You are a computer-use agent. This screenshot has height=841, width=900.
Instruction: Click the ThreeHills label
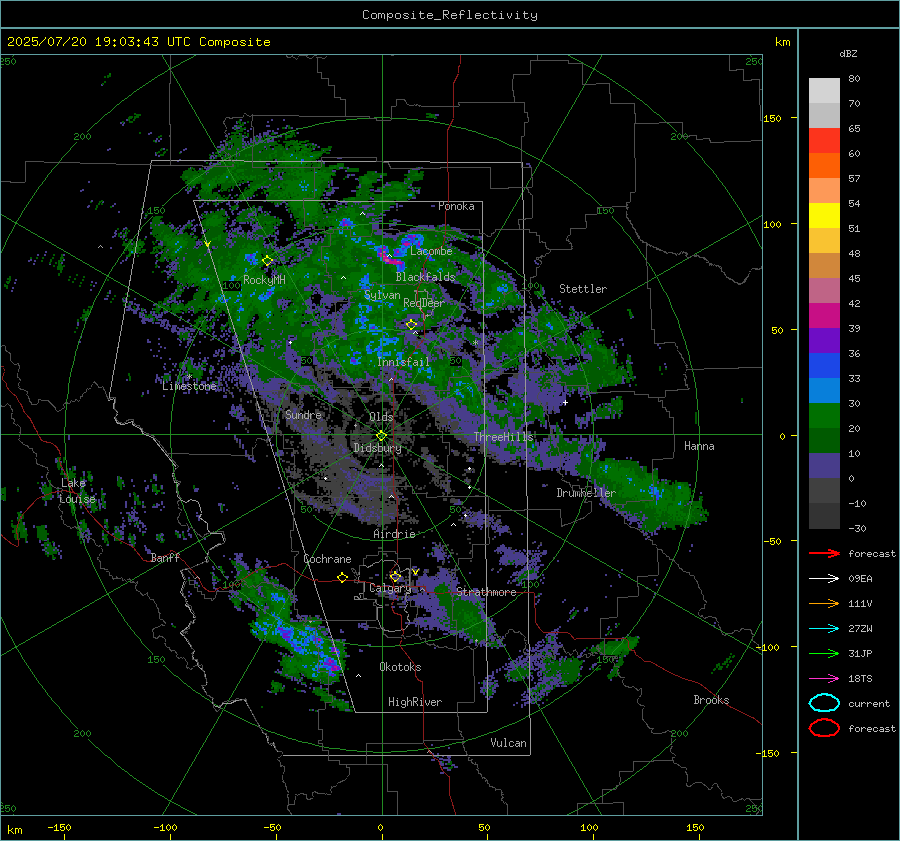click(x=503, y=437)
